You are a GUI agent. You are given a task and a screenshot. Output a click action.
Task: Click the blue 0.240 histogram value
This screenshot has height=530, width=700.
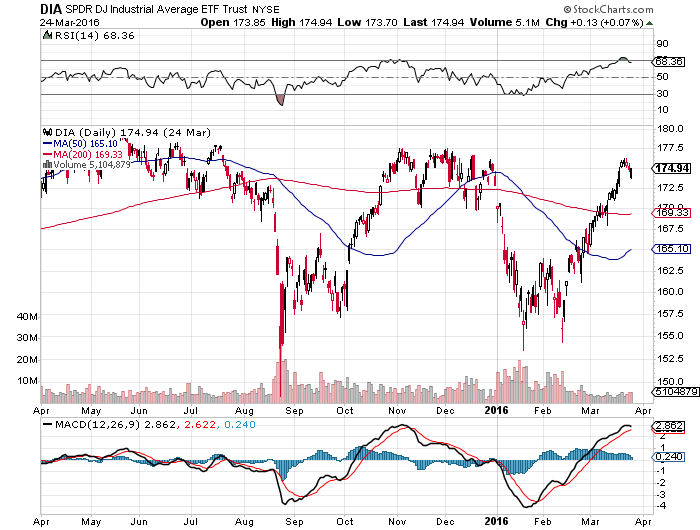coord(240,424)
